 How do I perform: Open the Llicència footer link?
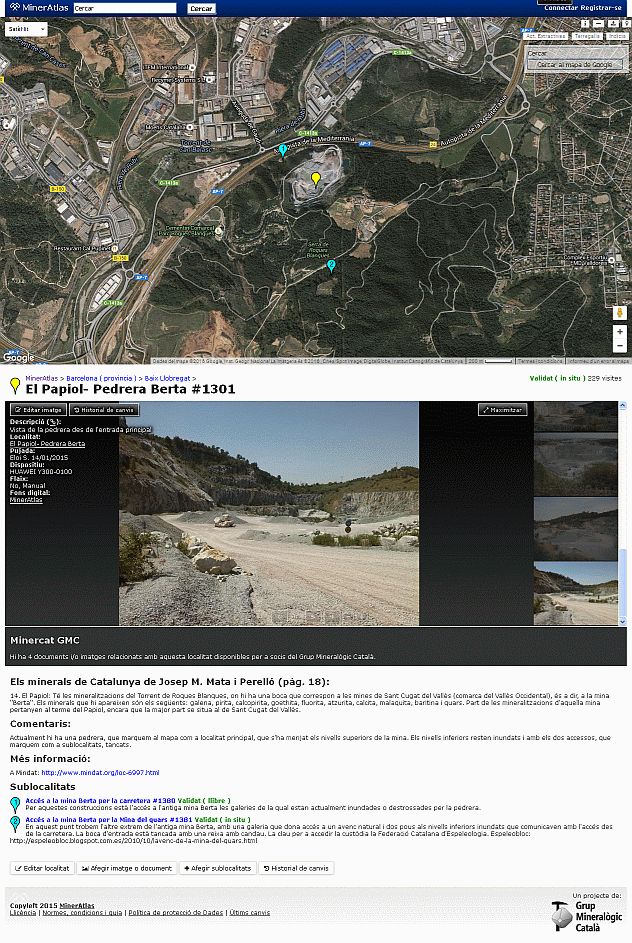(x=23, y=912)
